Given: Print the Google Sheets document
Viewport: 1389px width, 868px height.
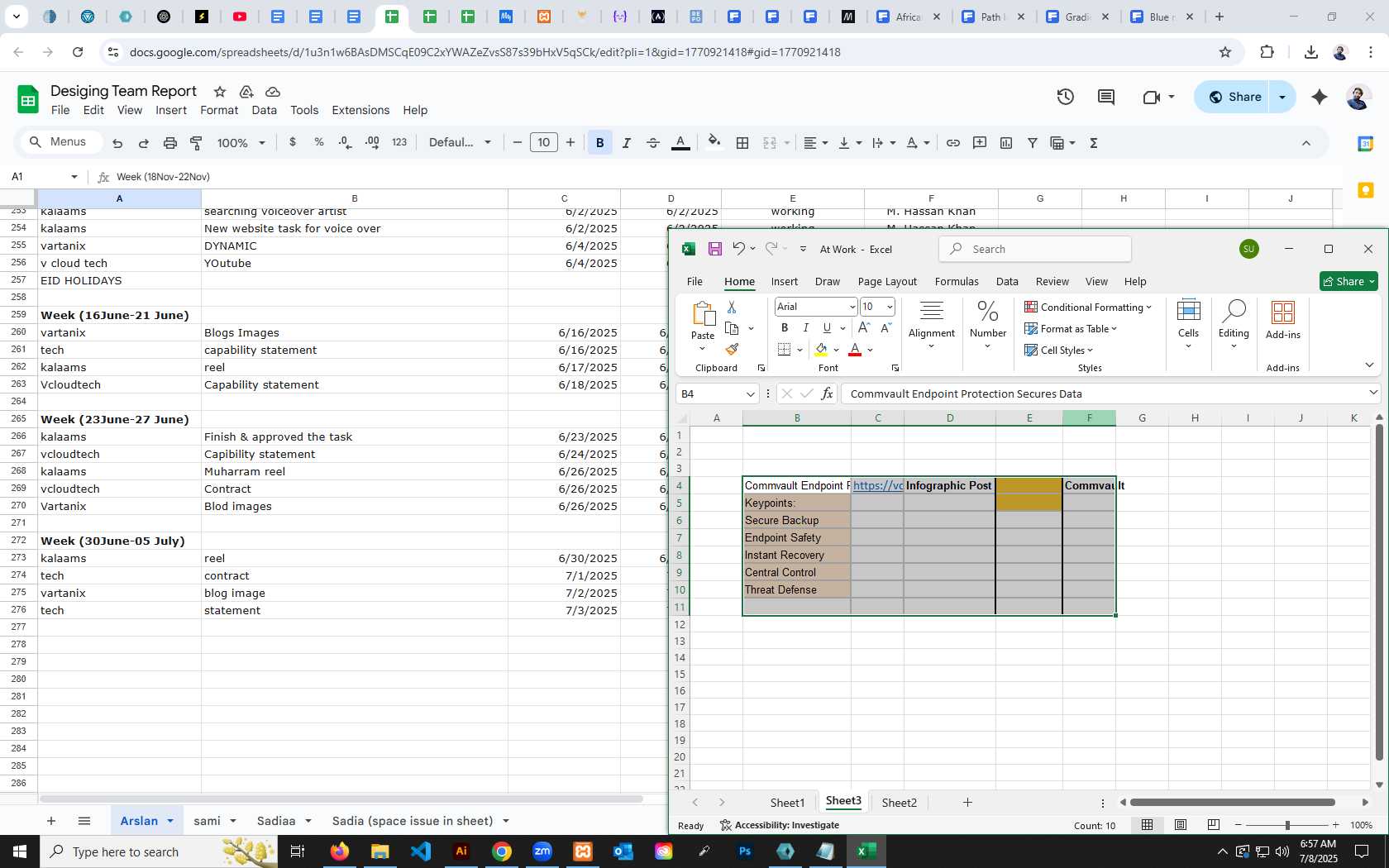Looking at the screenshot, I should point(170,143).
